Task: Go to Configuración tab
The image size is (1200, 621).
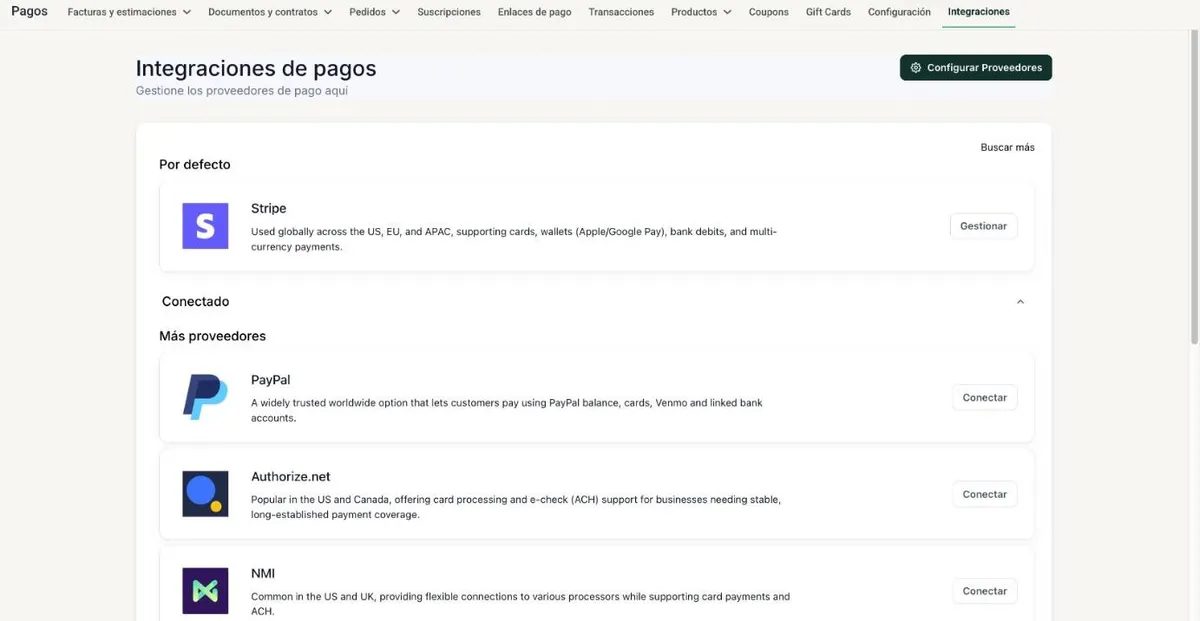Action: pos(899,12)
